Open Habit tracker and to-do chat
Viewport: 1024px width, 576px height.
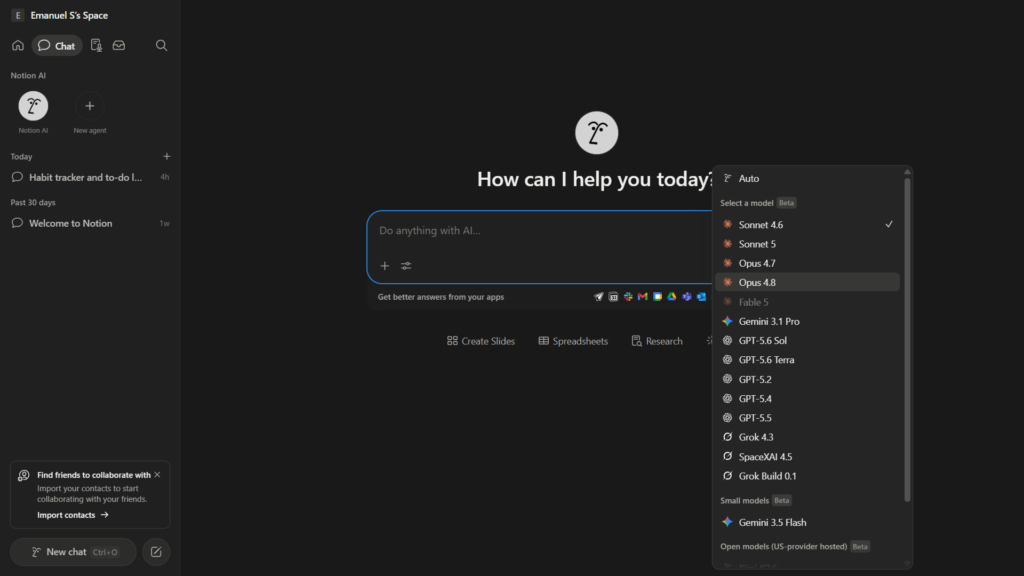90,177
